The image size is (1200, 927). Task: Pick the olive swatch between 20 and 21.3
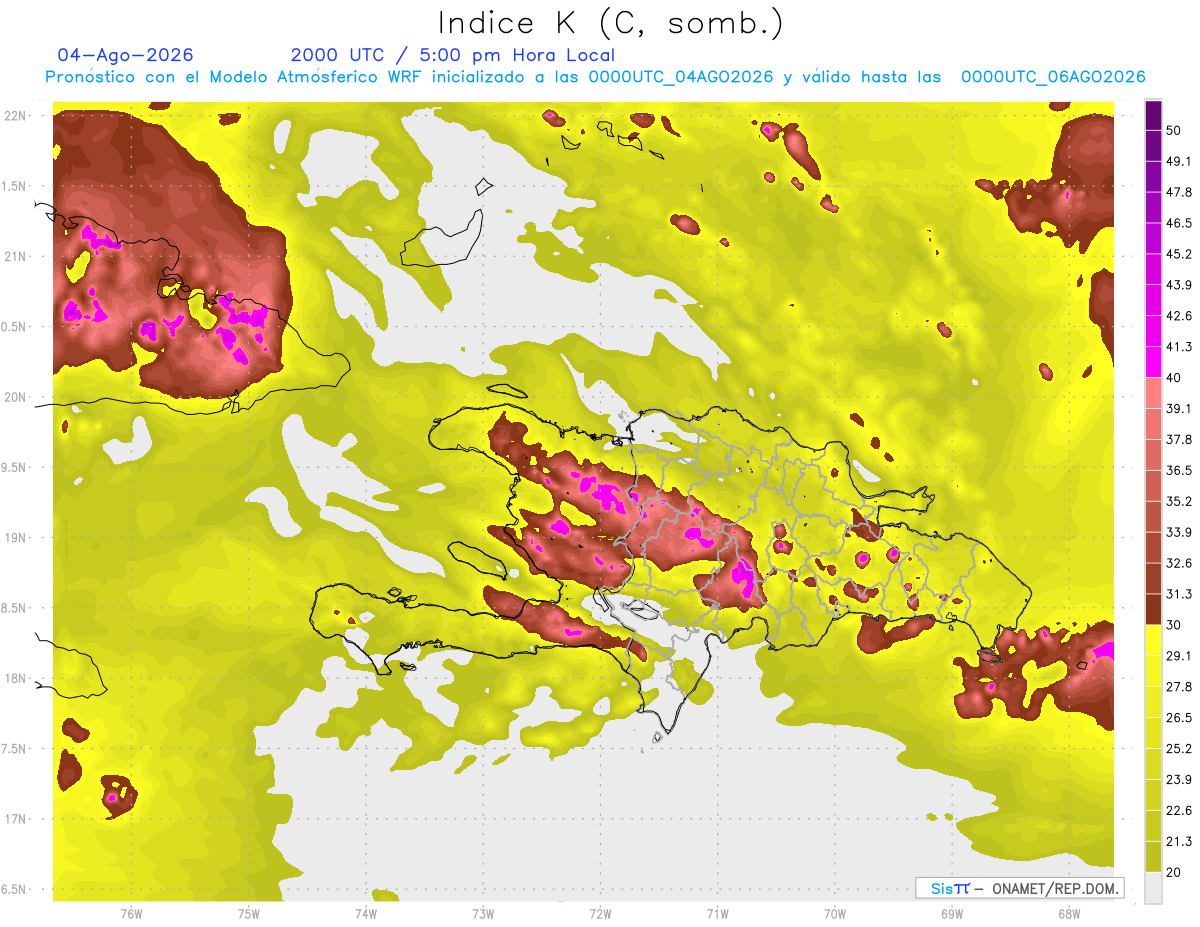(x=1153, y=857)
